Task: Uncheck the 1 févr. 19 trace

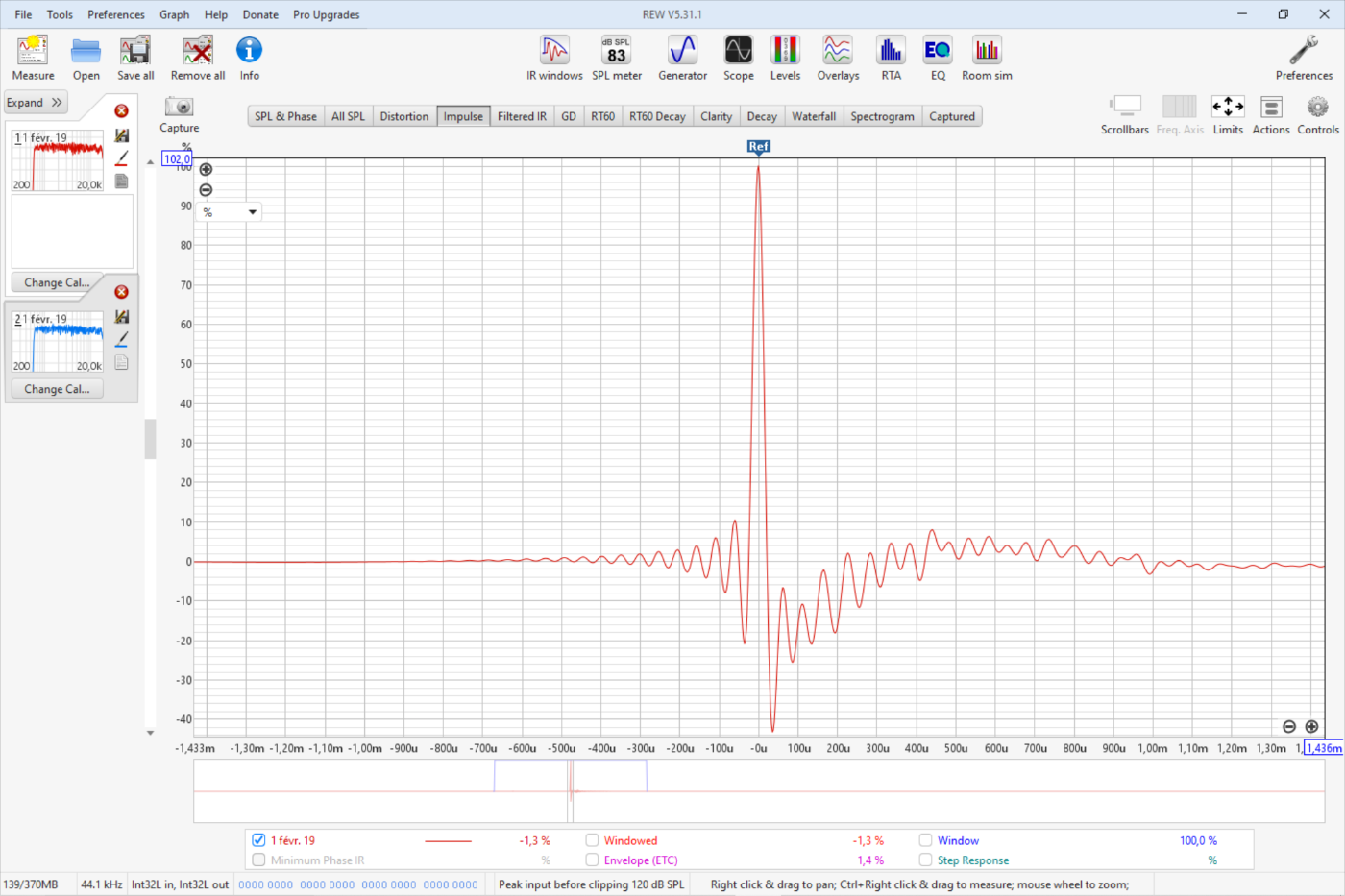Action: (x=258, y=840)
